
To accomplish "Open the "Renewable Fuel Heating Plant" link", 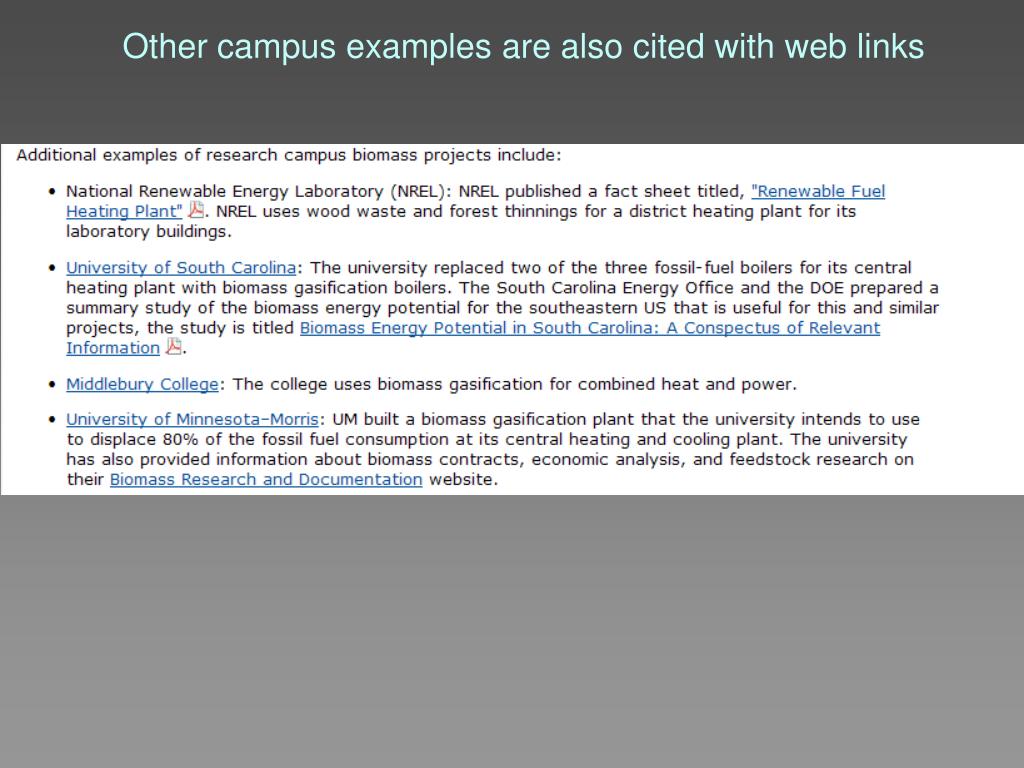I will 817,191.
